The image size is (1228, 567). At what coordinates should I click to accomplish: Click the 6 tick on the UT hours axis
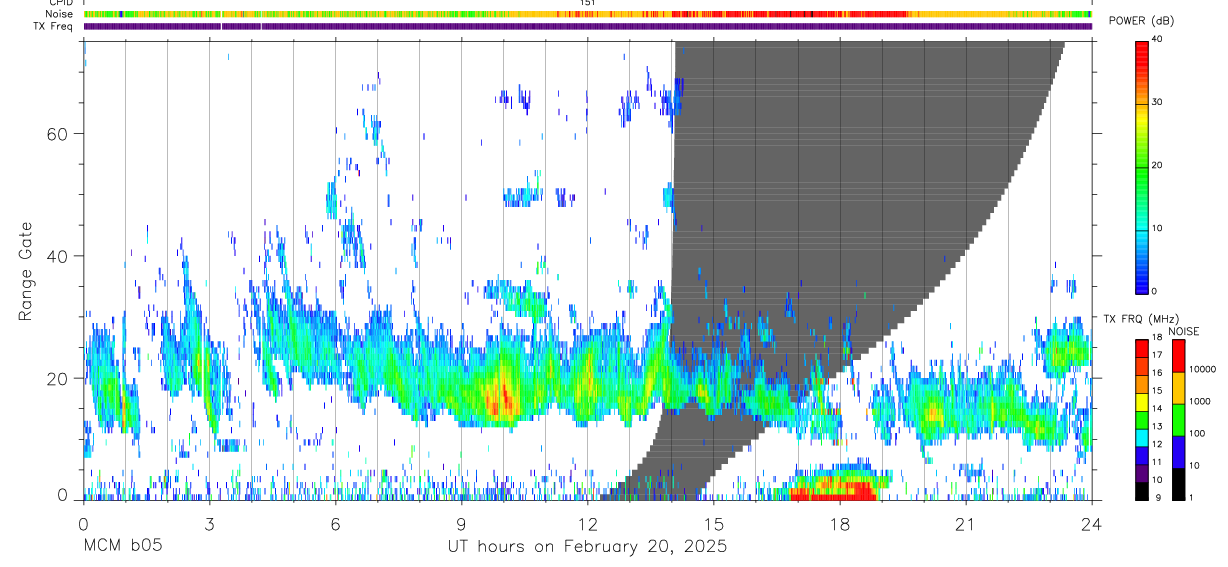point(335,524)
